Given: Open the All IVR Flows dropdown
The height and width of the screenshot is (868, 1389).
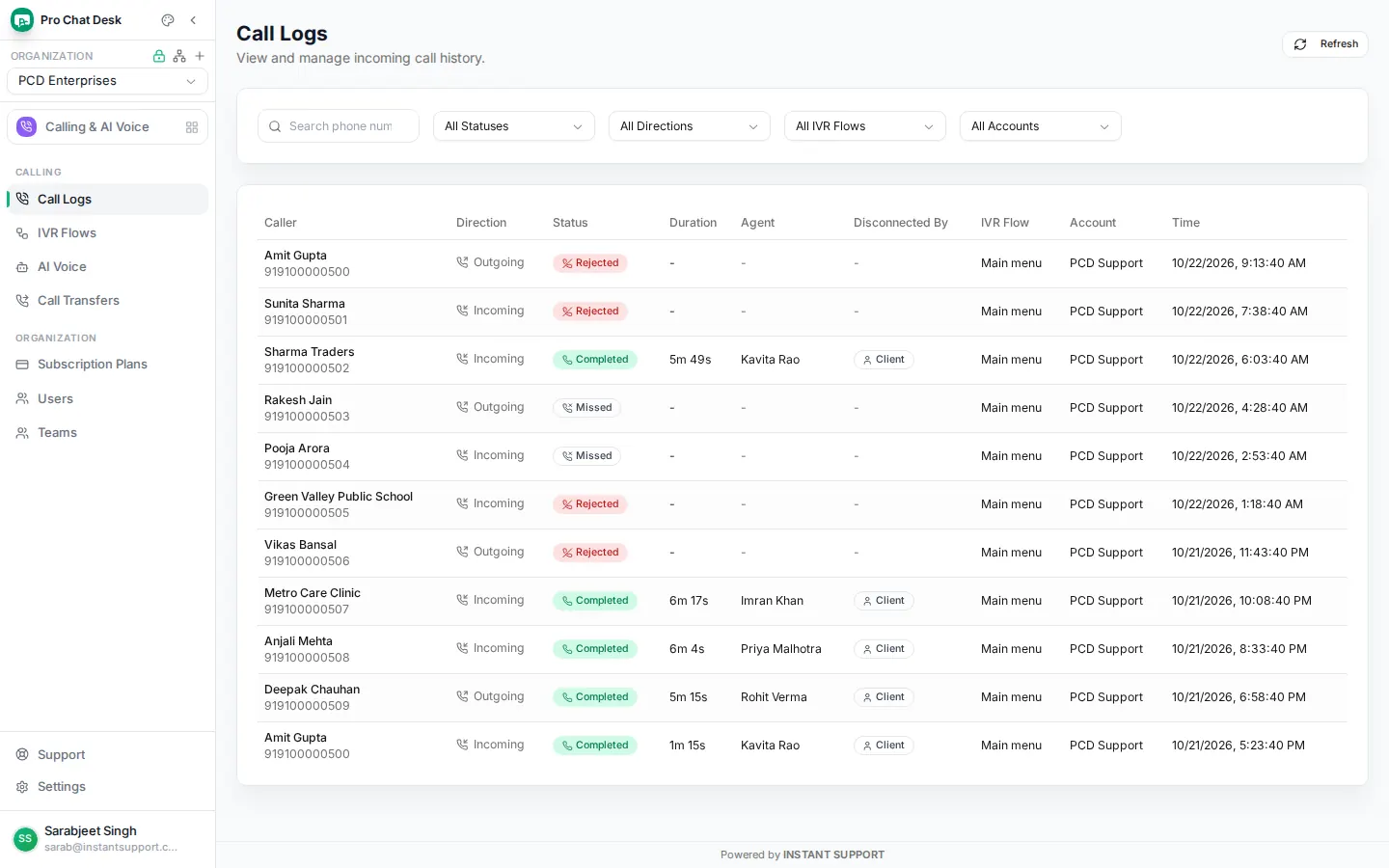Looking at the screenshot, I should (865, 126).
